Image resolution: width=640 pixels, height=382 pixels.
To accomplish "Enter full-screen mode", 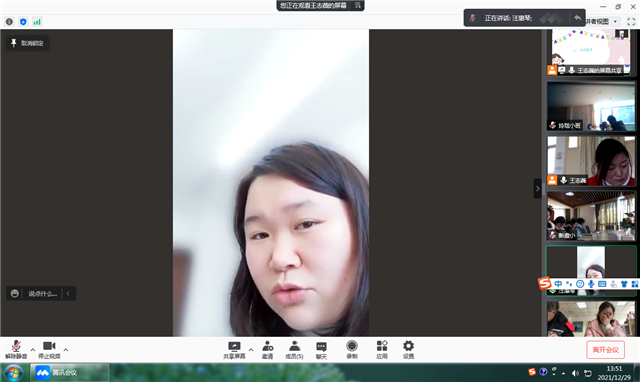I will click(x=631, y=21).
